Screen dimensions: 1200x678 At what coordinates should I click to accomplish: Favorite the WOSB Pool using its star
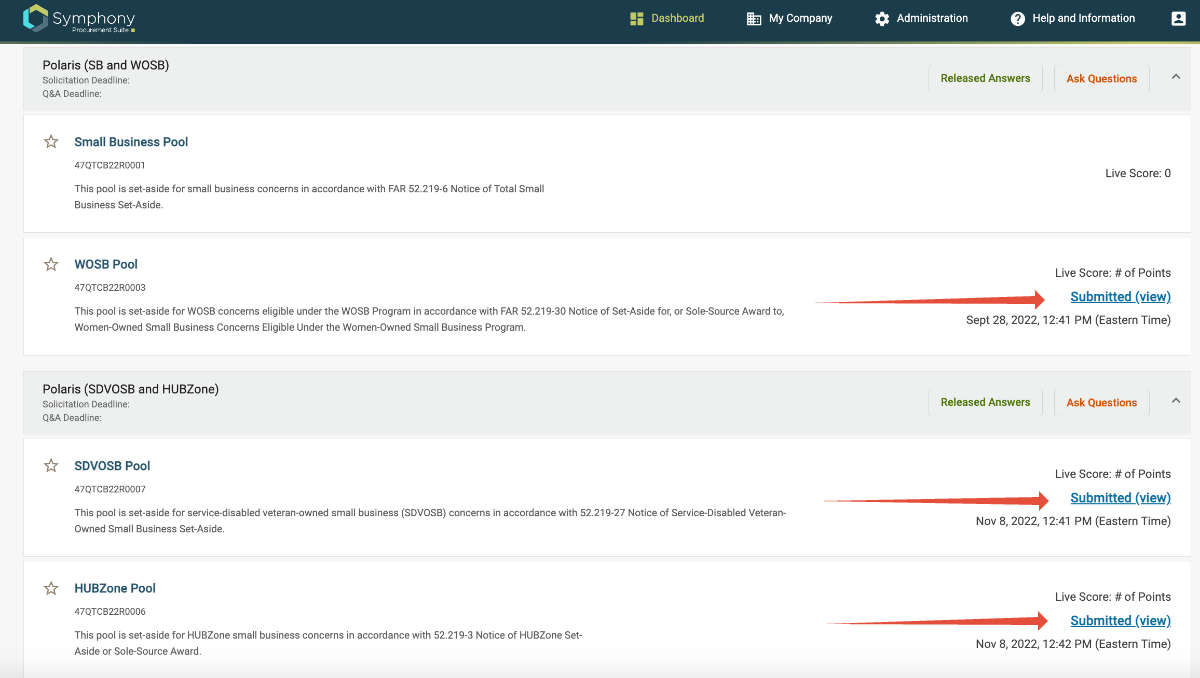pyautogui.click(x=51, y=263)
